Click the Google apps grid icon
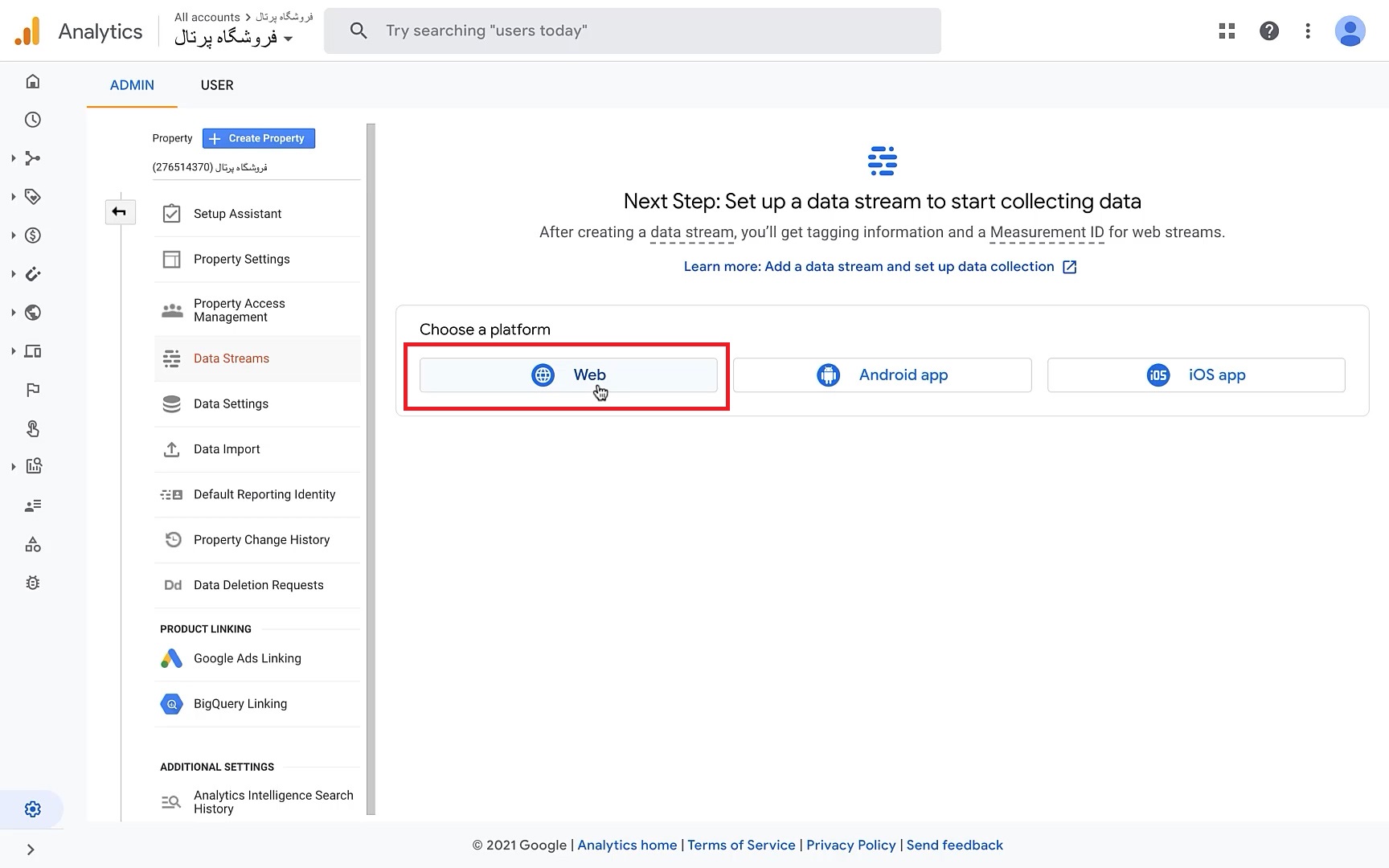 (x=1227, y=31)
